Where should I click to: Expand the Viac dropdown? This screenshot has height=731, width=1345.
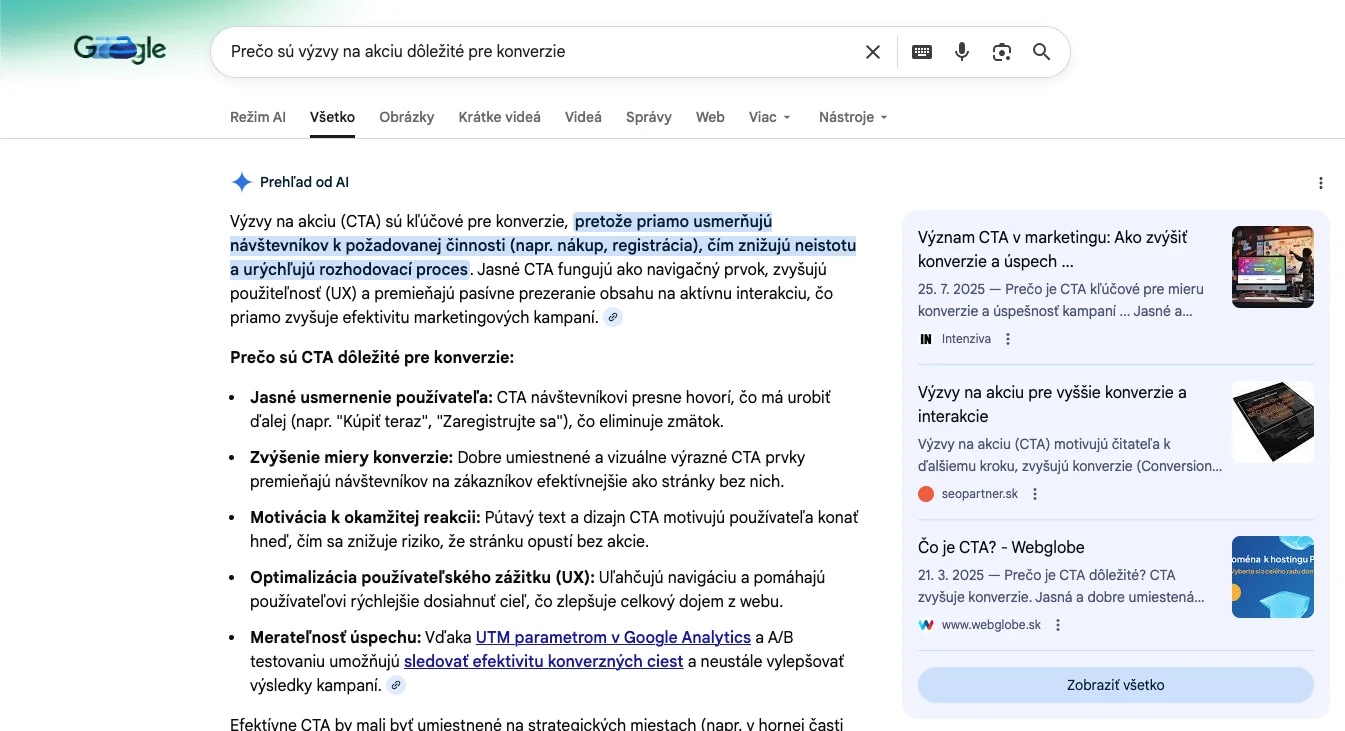(770, 117)
